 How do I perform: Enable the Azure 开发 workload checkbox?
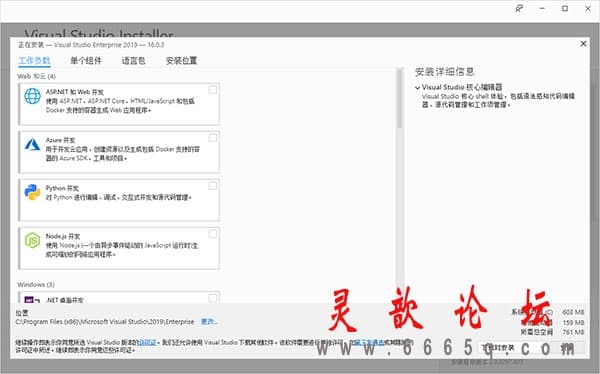click(x=212, y=138)
